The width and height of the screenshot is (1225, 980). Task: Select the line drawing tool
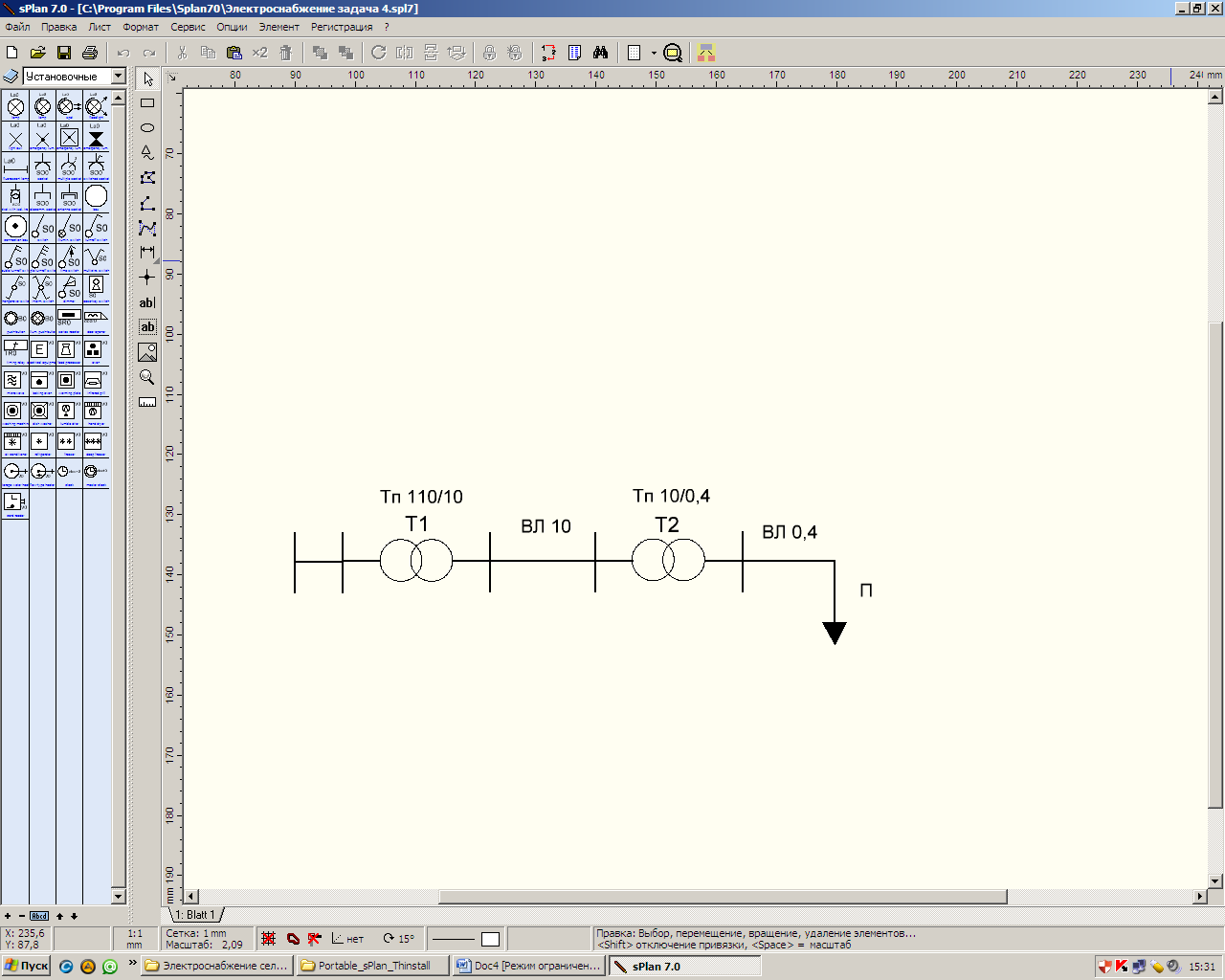click(x=147, y=203)
